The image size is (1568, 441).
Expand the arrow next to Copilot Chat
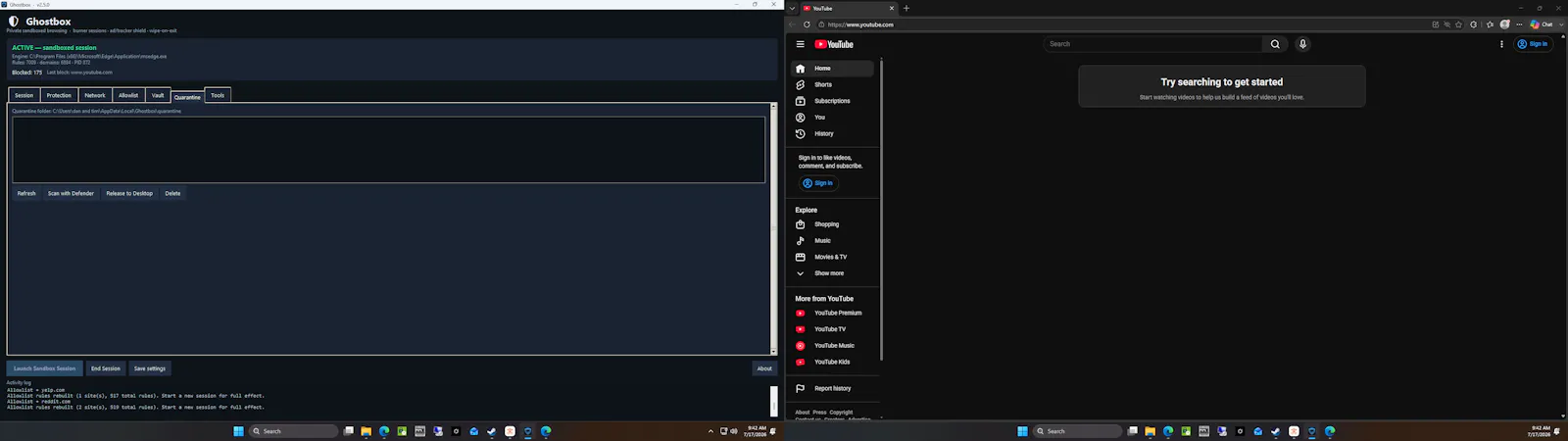(1561, 24)
